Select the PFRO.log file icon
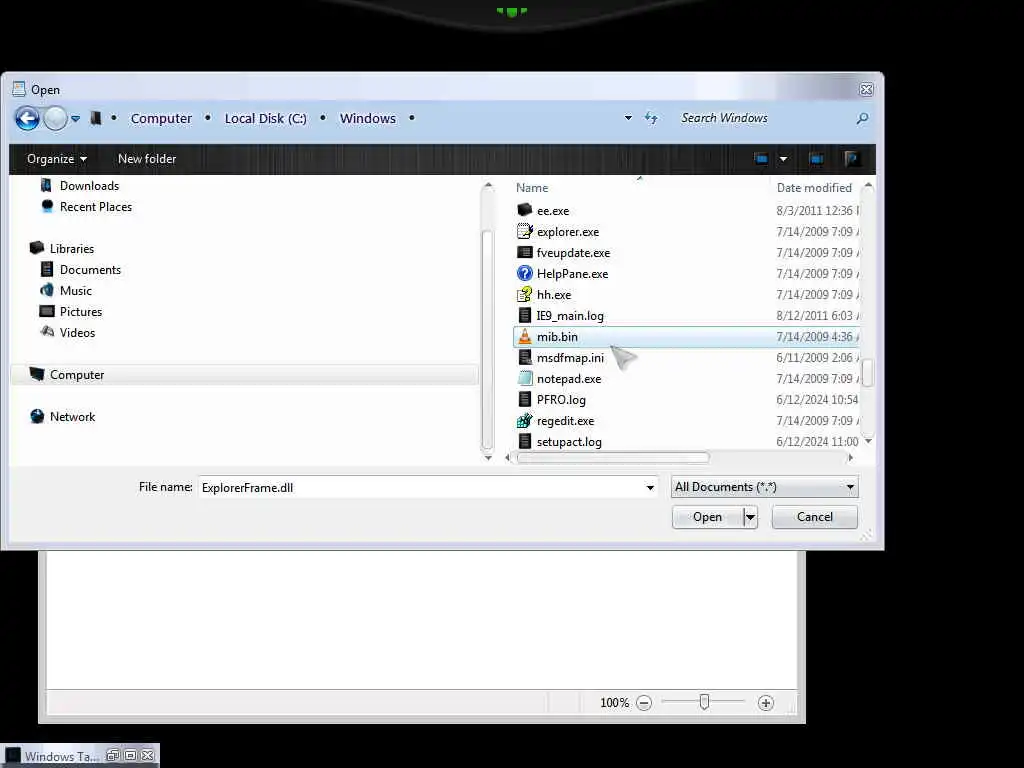Viewport: 1024px width, 768px height. click(x=524, y=399)
